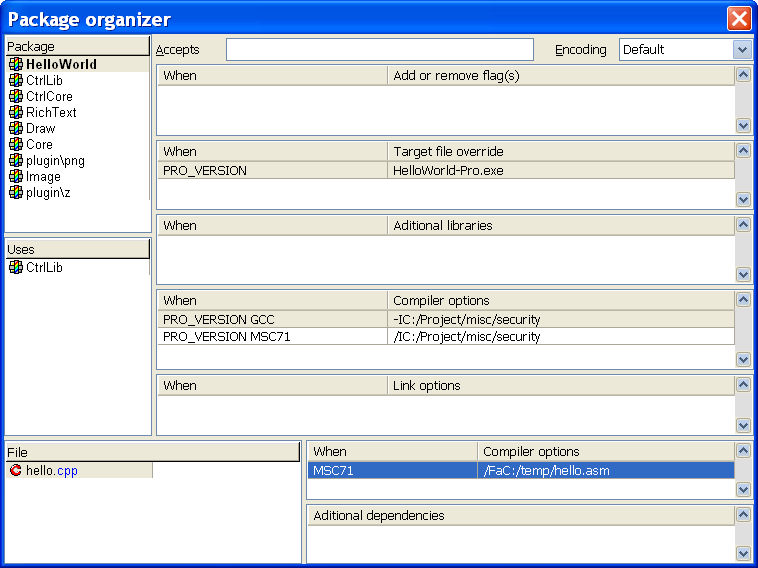Select the HelloWorld package icon
Viewport: 758px width, 568px height.
point(16,64)
